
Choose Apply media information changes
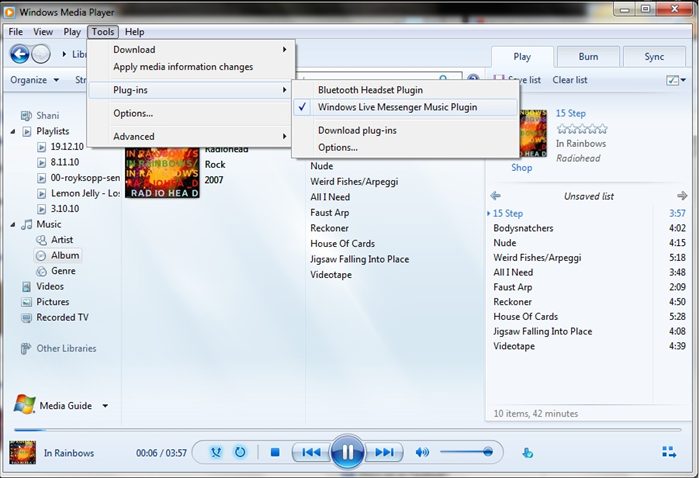click(192, 67)
